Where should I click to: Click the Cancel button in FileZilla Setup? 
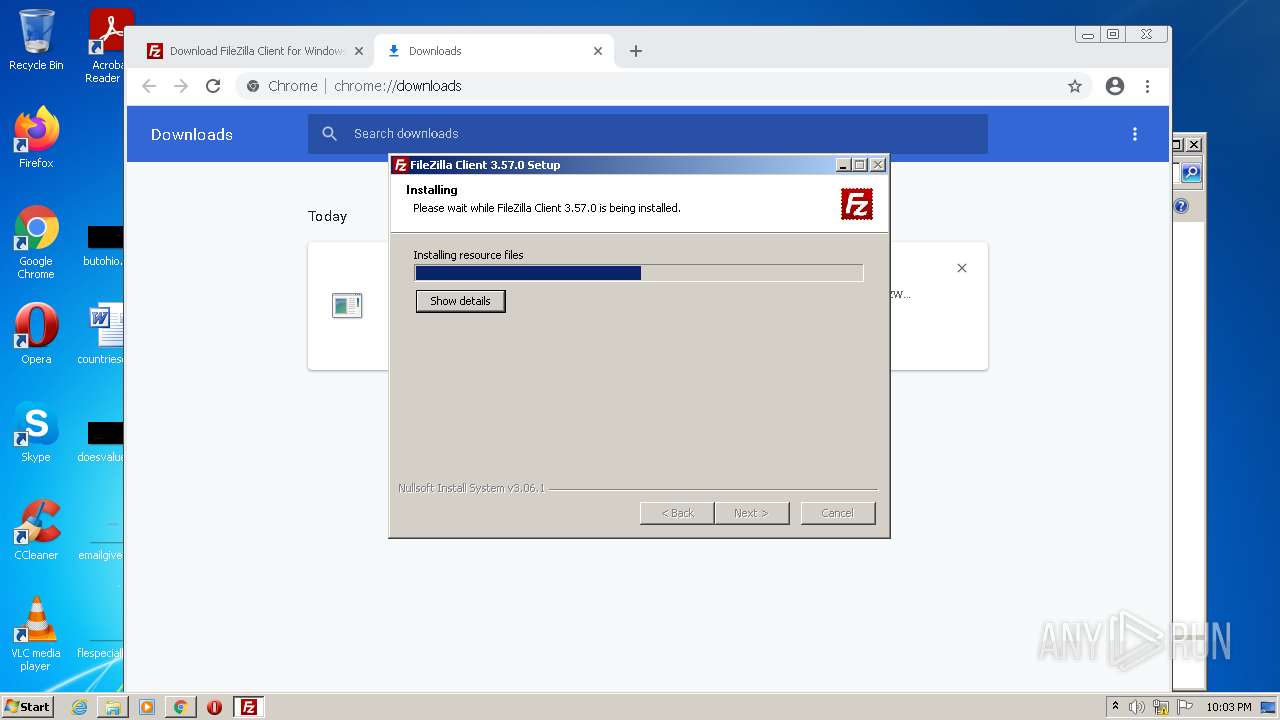[838, 513]
